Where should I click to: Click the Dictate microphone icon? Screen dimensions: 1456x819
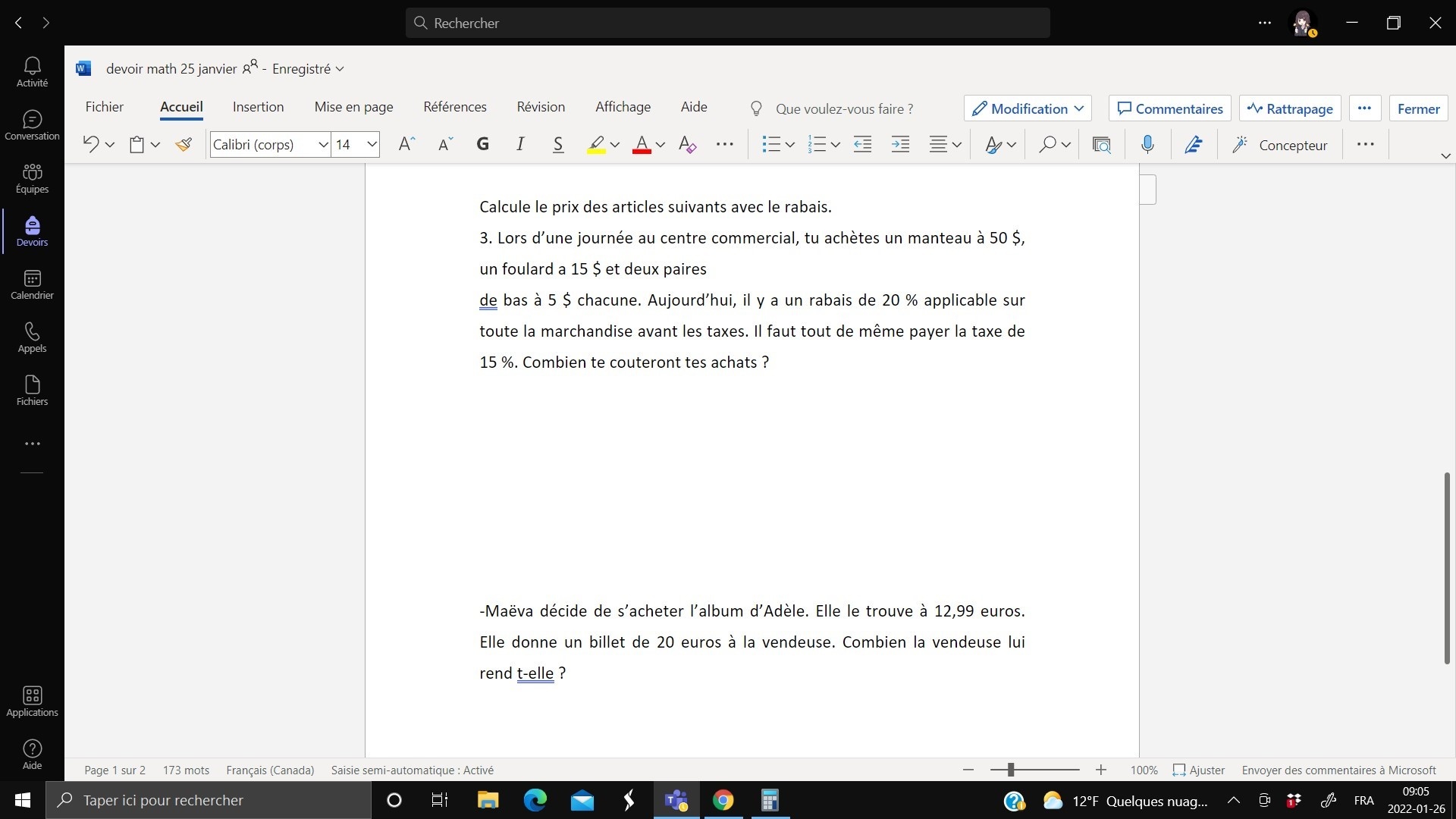[1147, 144]
